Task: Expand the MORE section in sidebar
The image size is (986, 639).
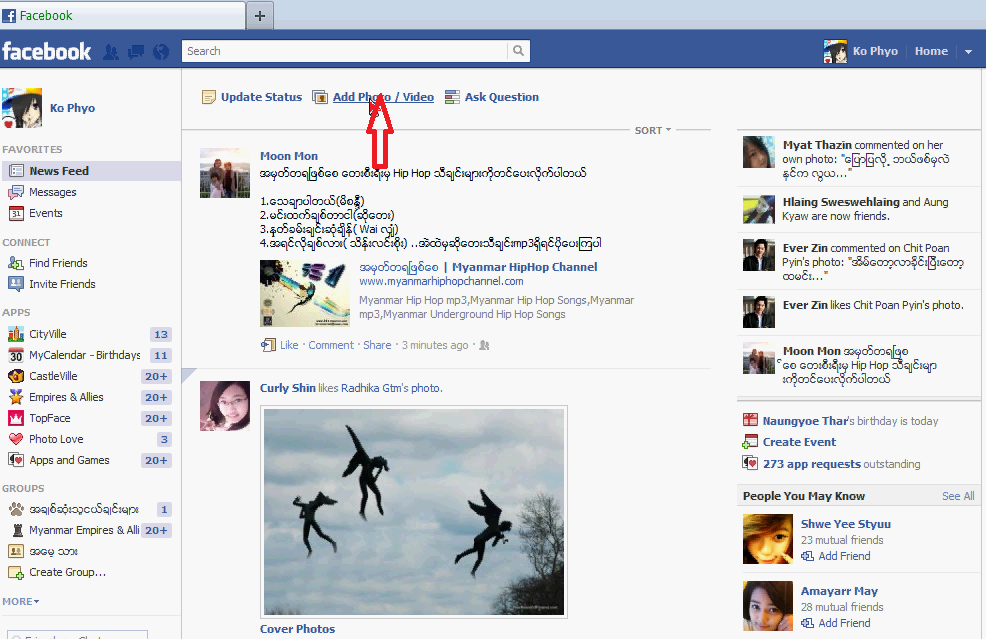Action: click(x=21, y=601)
